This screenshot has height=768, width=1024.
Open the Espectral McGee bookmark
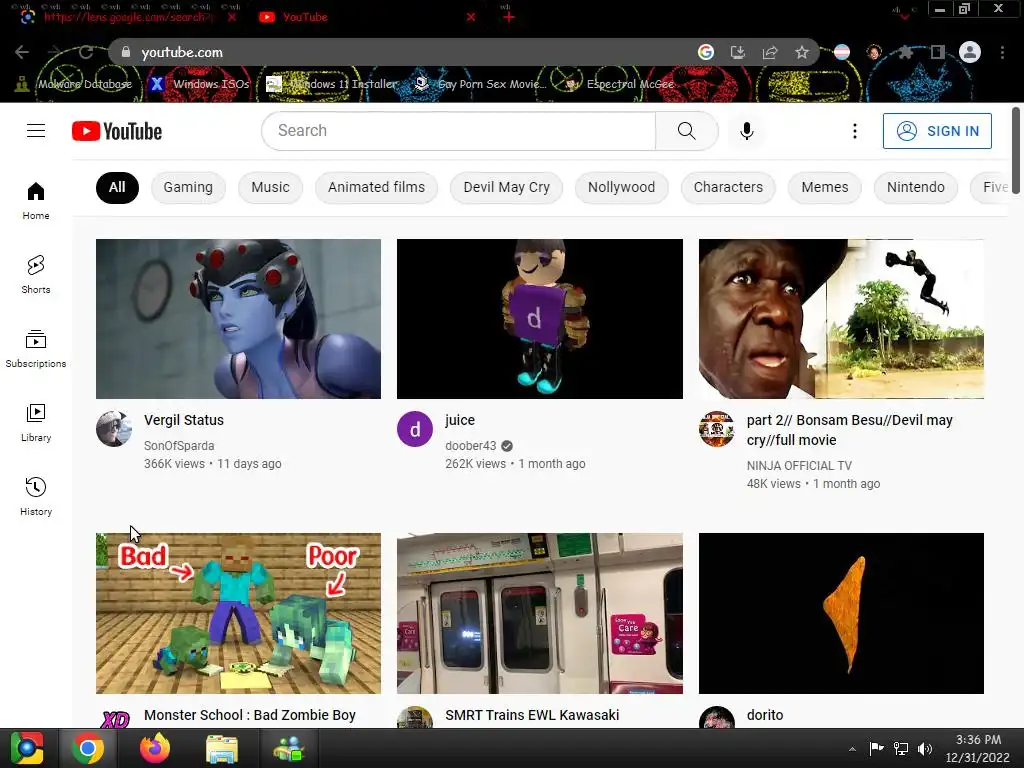click(619, 84)
